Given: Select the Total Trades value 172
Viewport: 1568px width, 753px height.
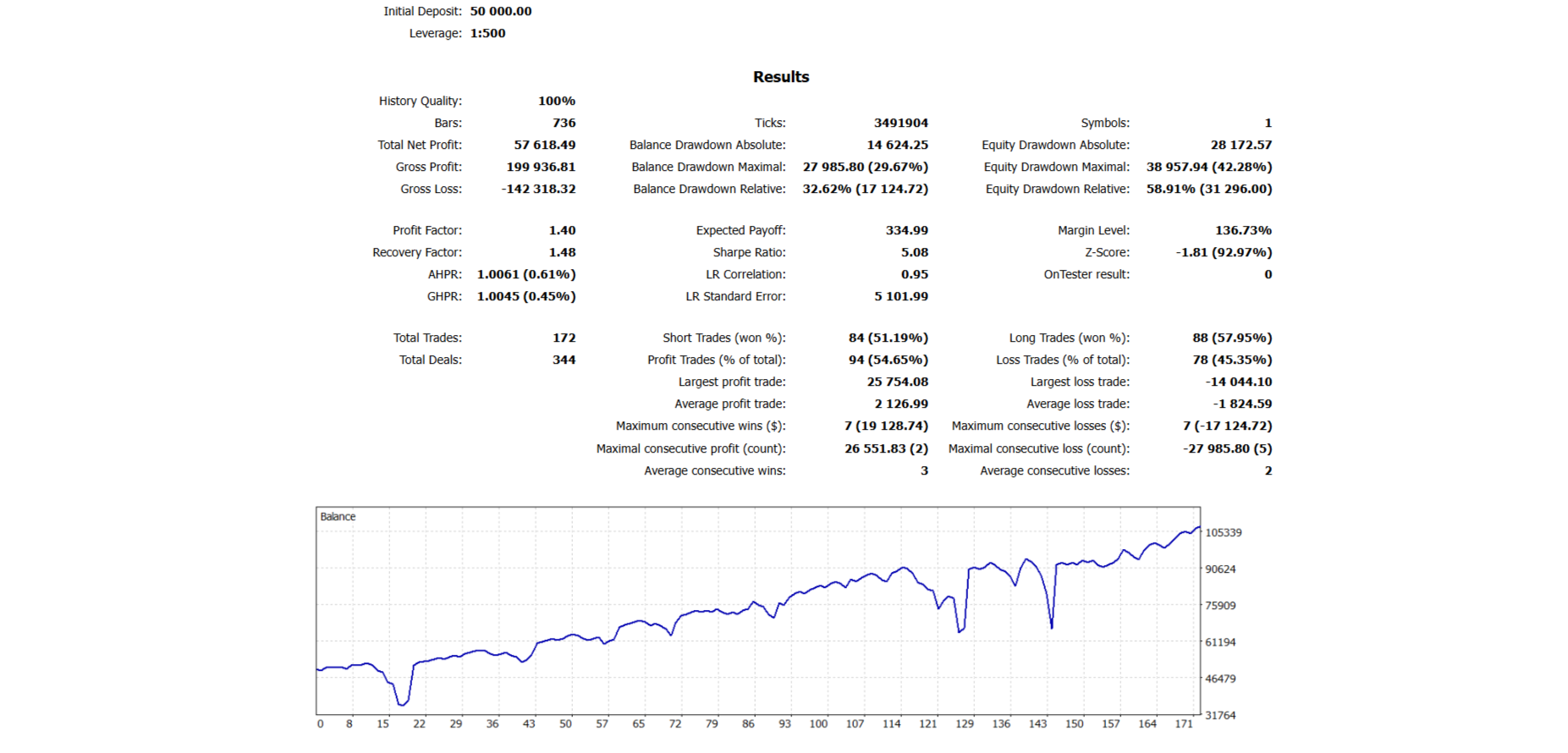Looking at the screenshot, I should pyautogui.click(x=564, y=338).
